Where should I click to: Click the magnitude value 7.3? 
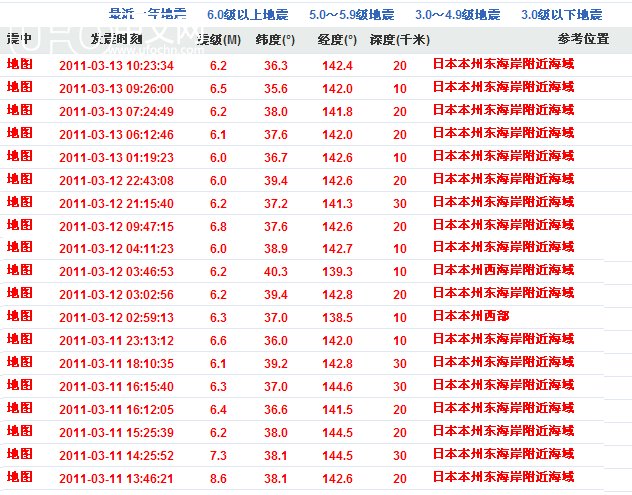pos(218,455)
